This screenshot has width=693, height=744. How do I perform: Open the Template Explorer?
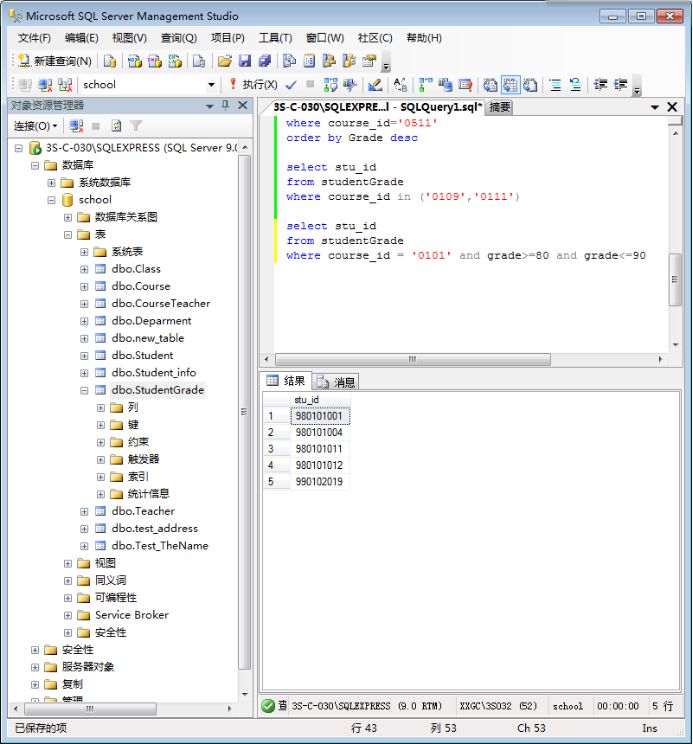349,61
